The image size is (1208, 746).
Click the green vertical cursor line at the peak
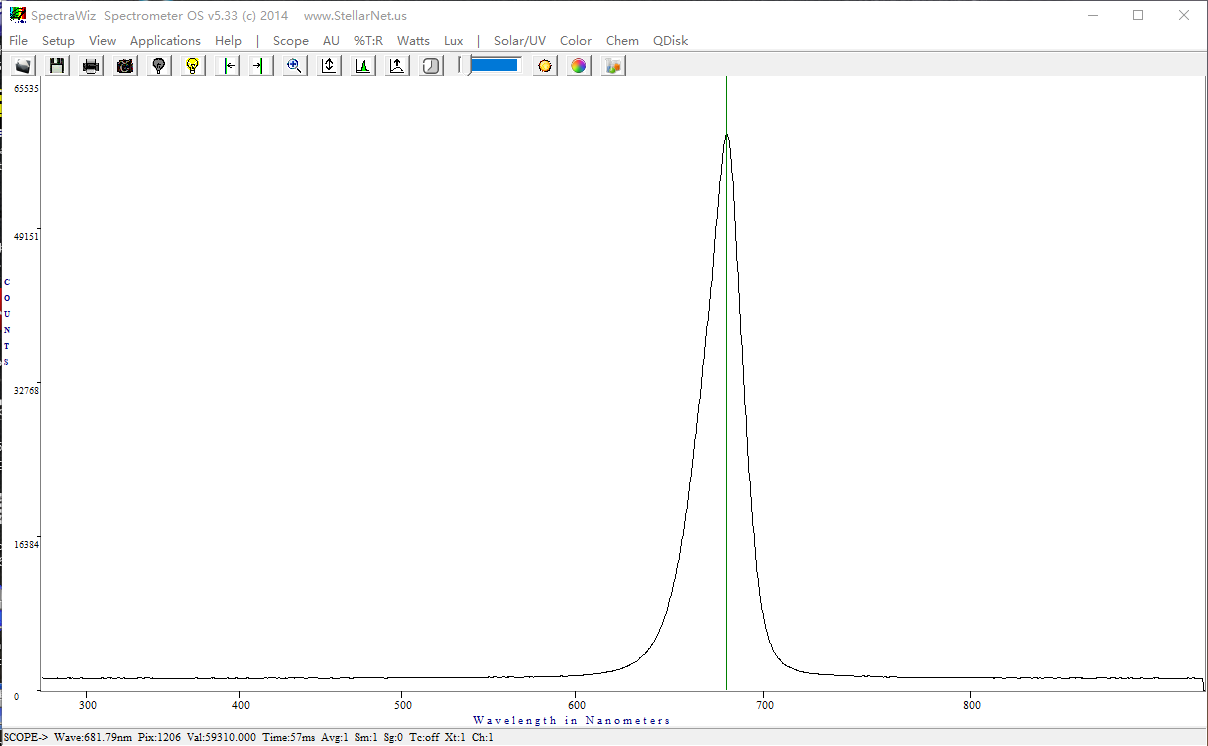point(726,383)
